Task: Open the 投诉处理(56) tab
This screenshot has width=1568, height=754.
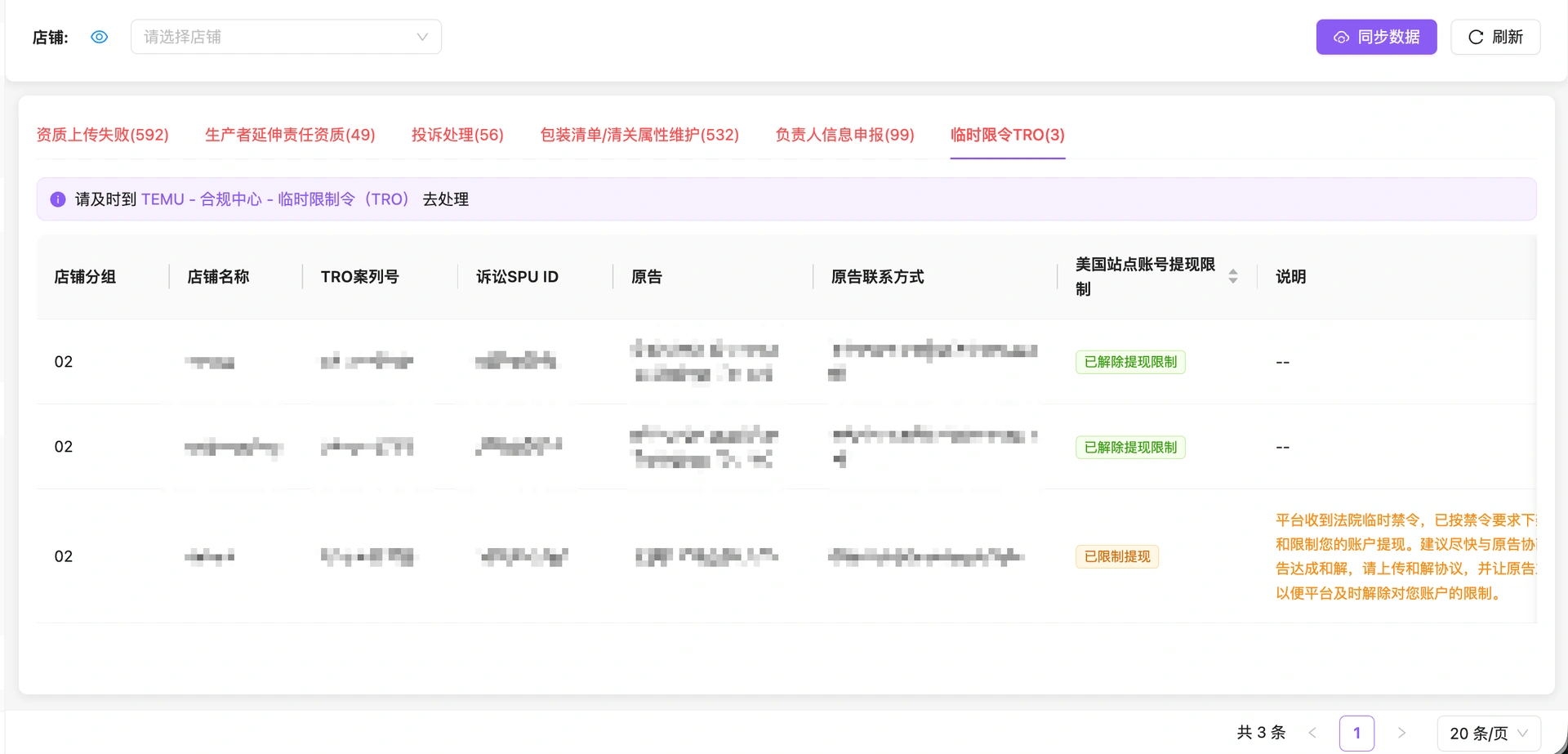Action: click(x=457, y=135)
